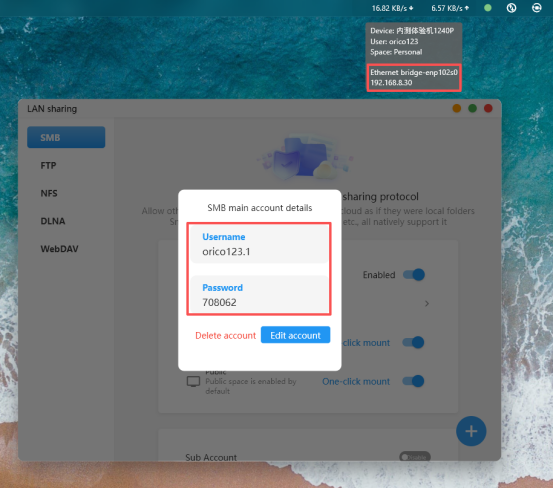Image resolution: width=553 pixels, height=489 pixels.
Task: Click the green maximize window dot
Action: 472,108
